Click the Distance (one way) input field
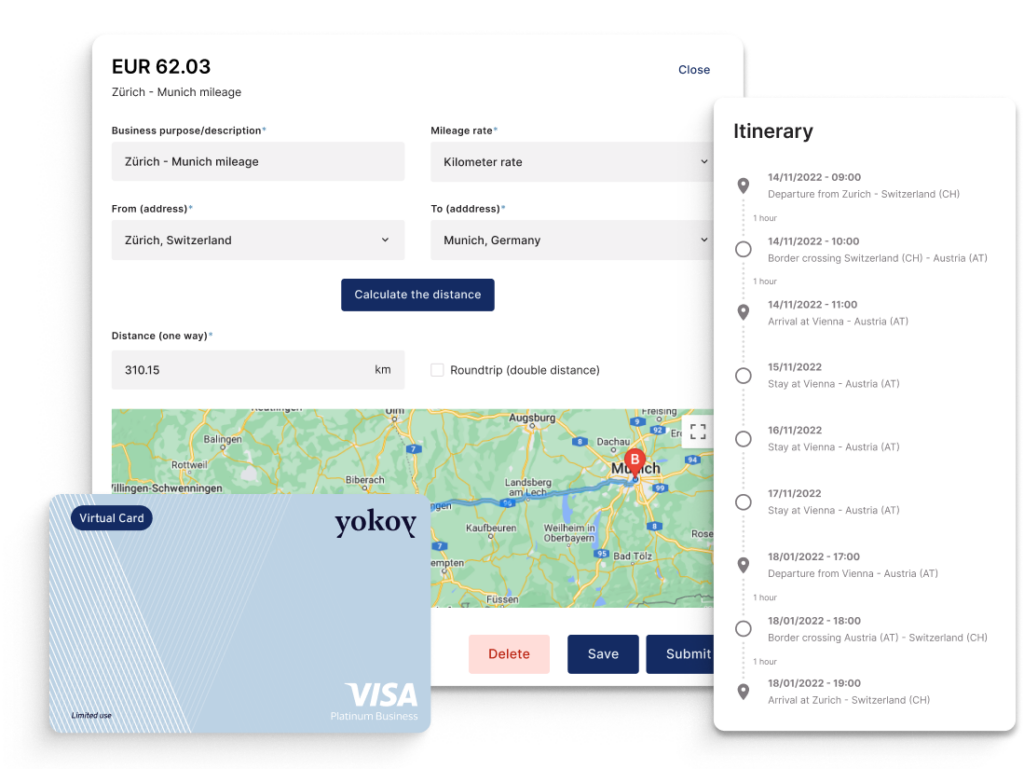 click(x=258, y=370)
